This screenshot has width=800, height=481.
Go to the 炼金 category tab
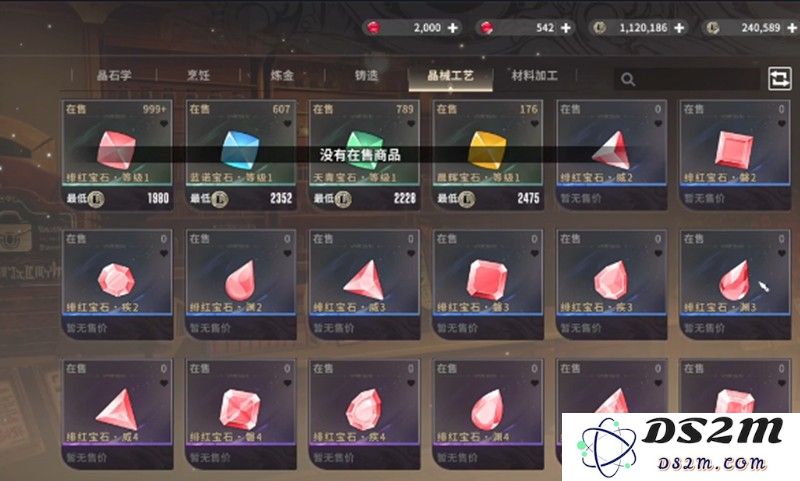tap(282, 75)
